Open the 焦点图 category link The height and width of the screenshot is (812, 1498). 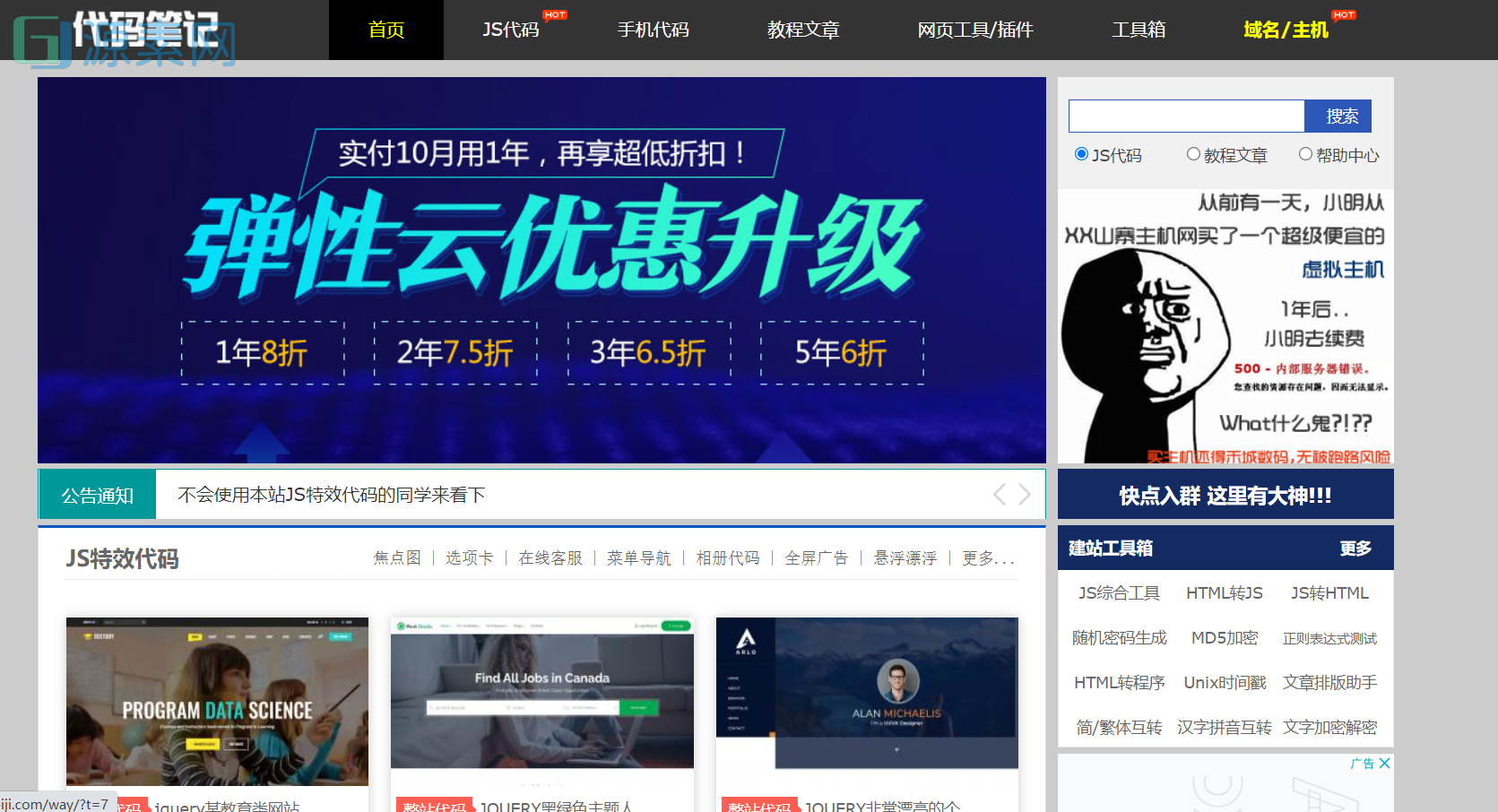[x=398, y=557]
